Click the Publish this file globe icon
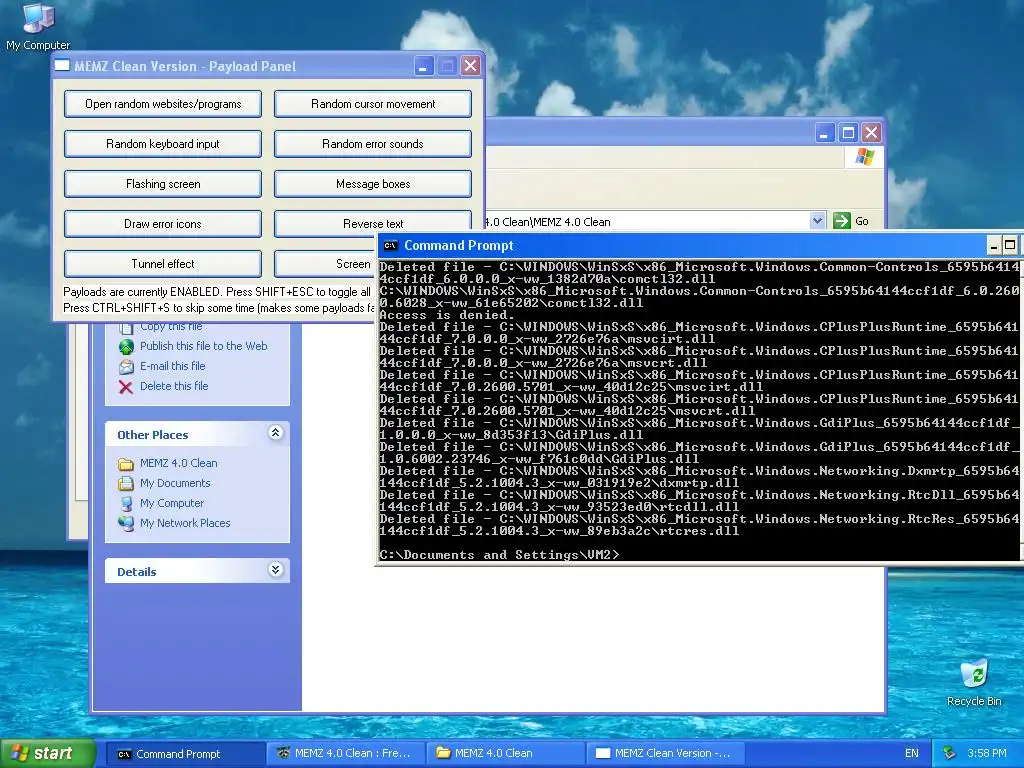The width and height of the screenshot is (1024, 768). point(126,347)
